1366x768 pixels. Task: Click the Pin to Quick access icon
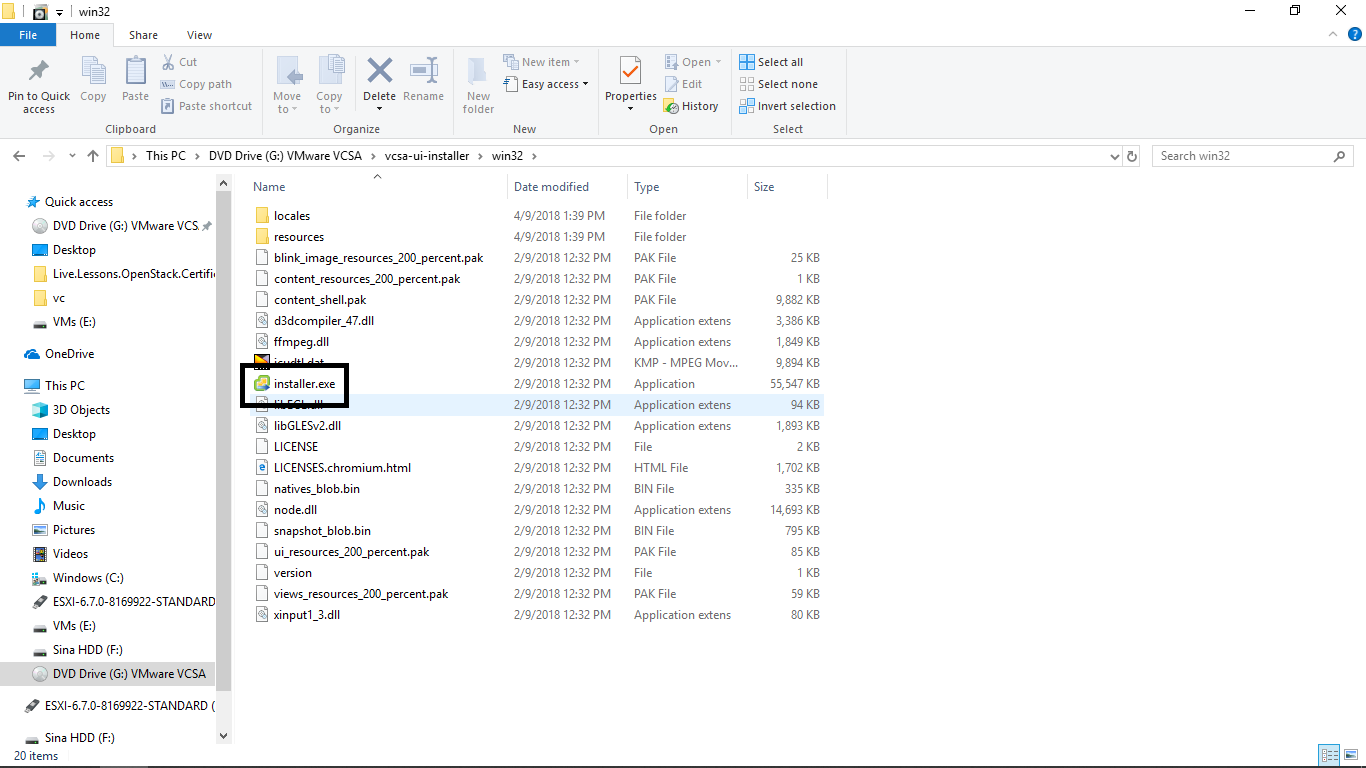tap(39, 74)
